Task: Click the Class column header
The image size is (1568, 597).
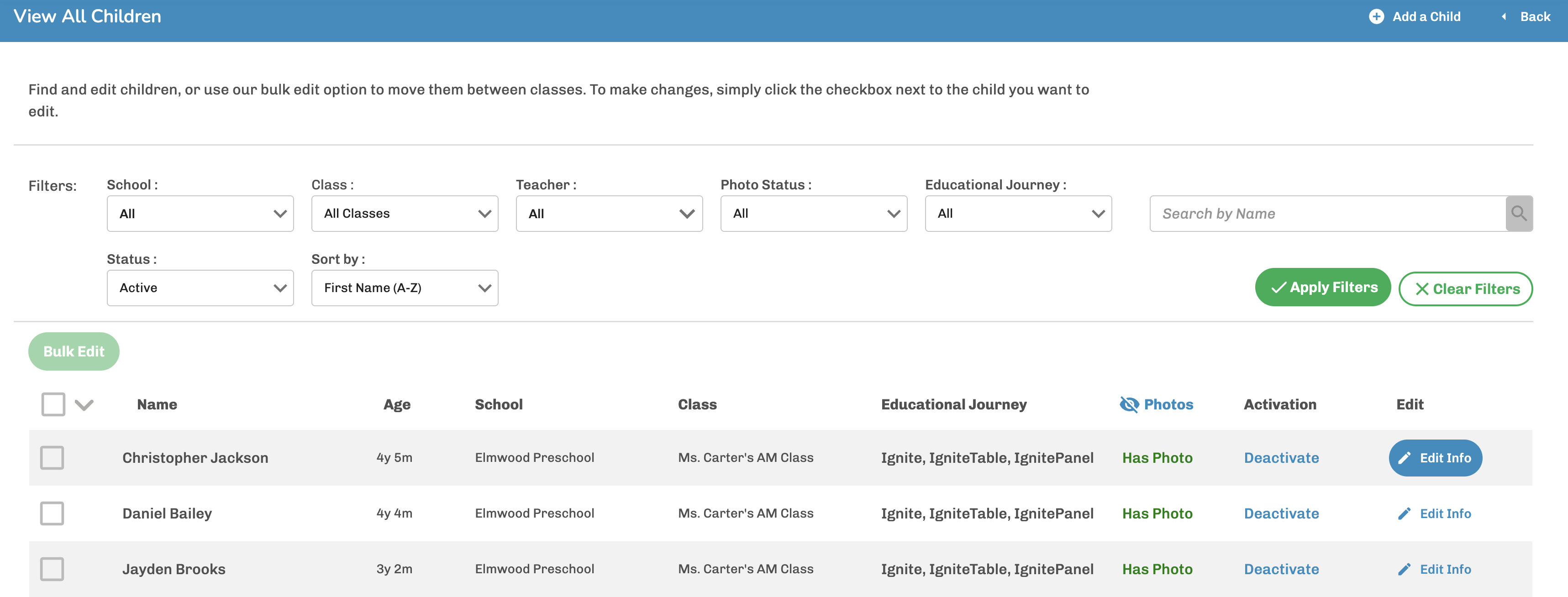Action: (697, 404)
